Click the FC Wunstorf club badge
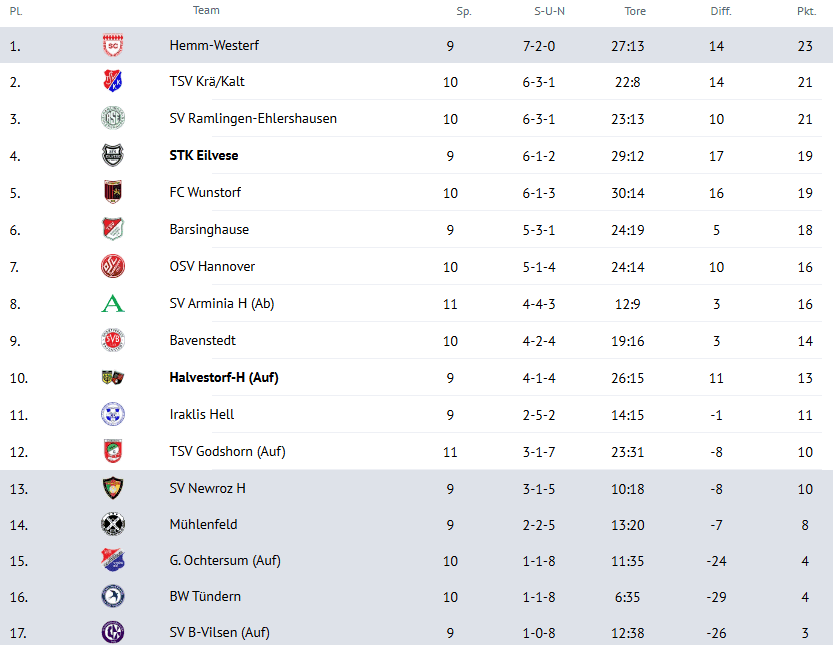Image resolution: width=833 pixels, height=645 pixels. click(113, 192)
